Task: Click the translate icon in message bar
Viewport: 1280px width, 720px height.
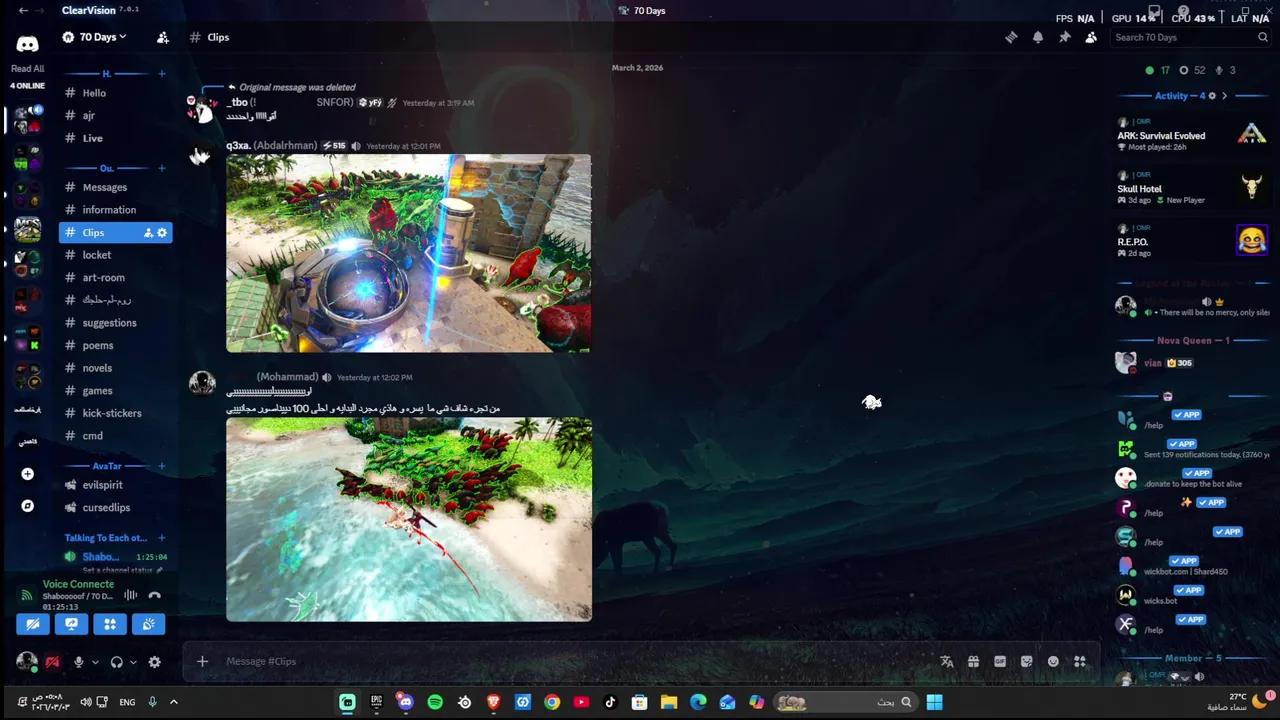Action: click(947, 661)
